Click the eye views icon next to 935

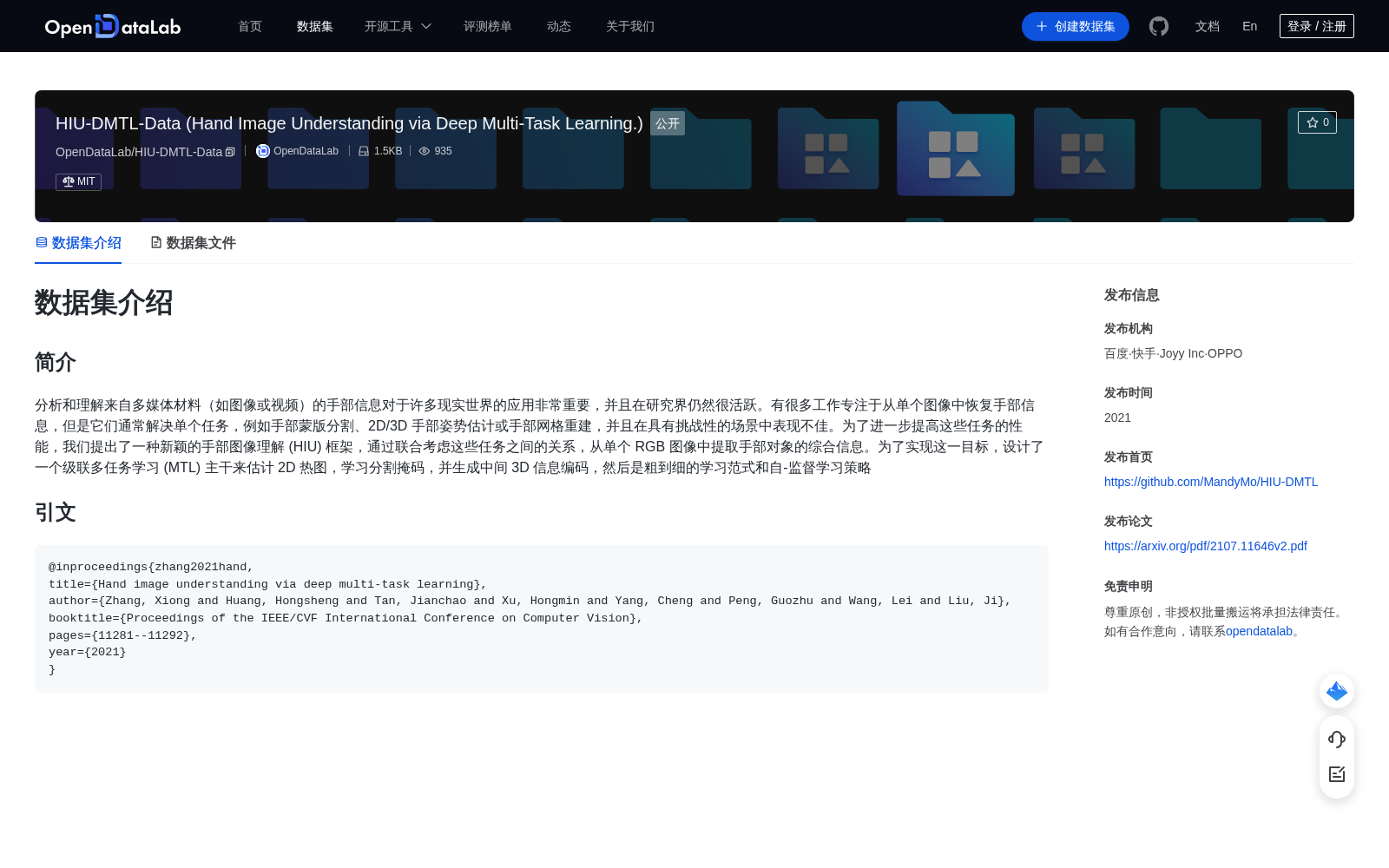[x=425, y=151]
